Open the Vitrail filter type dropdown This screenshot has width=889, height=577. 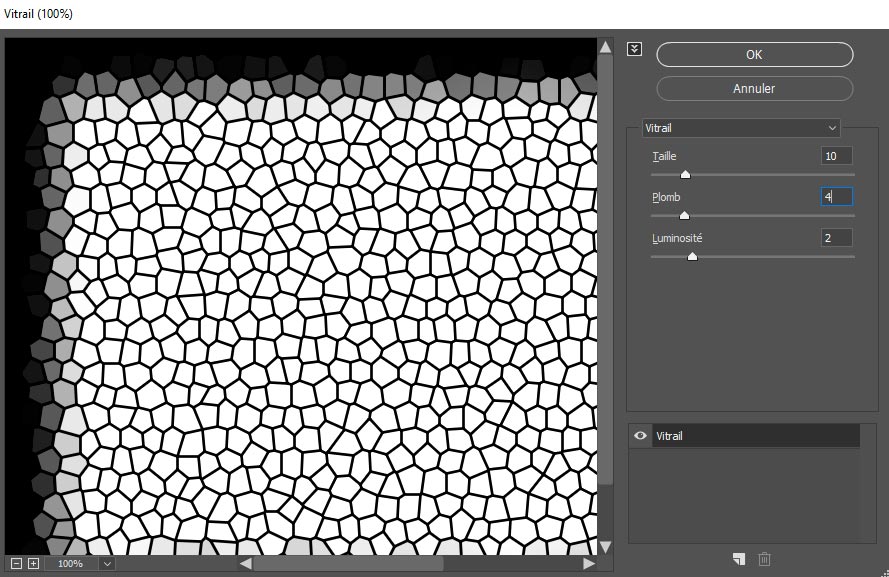(x=741, y=128)
